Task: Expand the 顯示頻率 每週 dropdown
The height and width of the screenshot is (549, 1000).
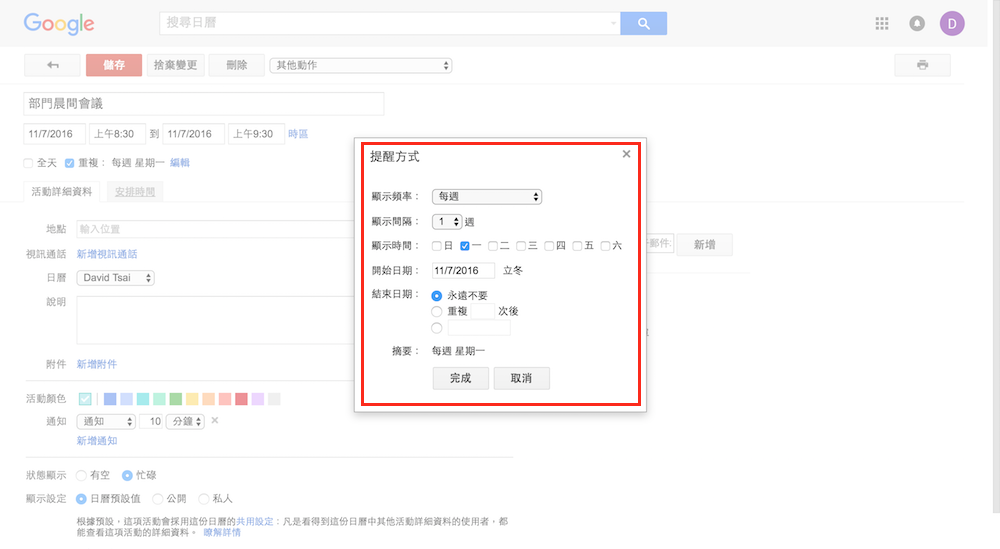Action: point(486,196)
